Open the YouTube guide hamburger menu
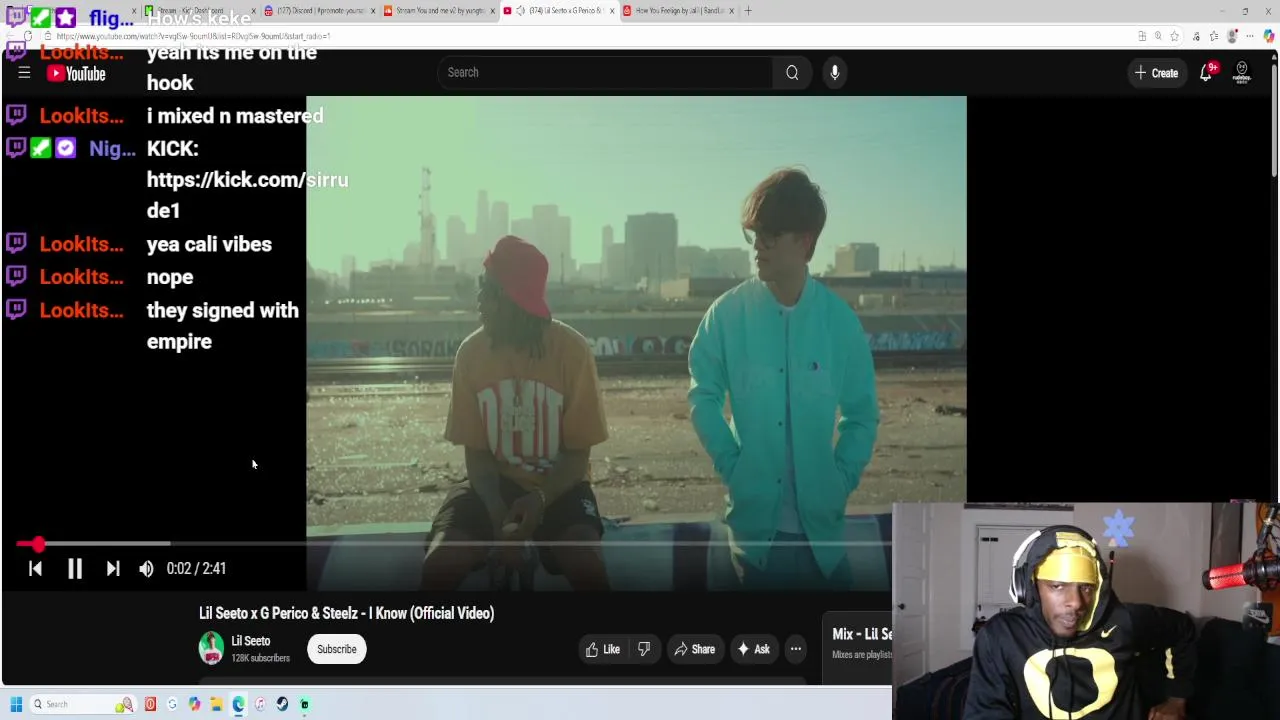Viewport: 1280px width, 720px height. 24,73
